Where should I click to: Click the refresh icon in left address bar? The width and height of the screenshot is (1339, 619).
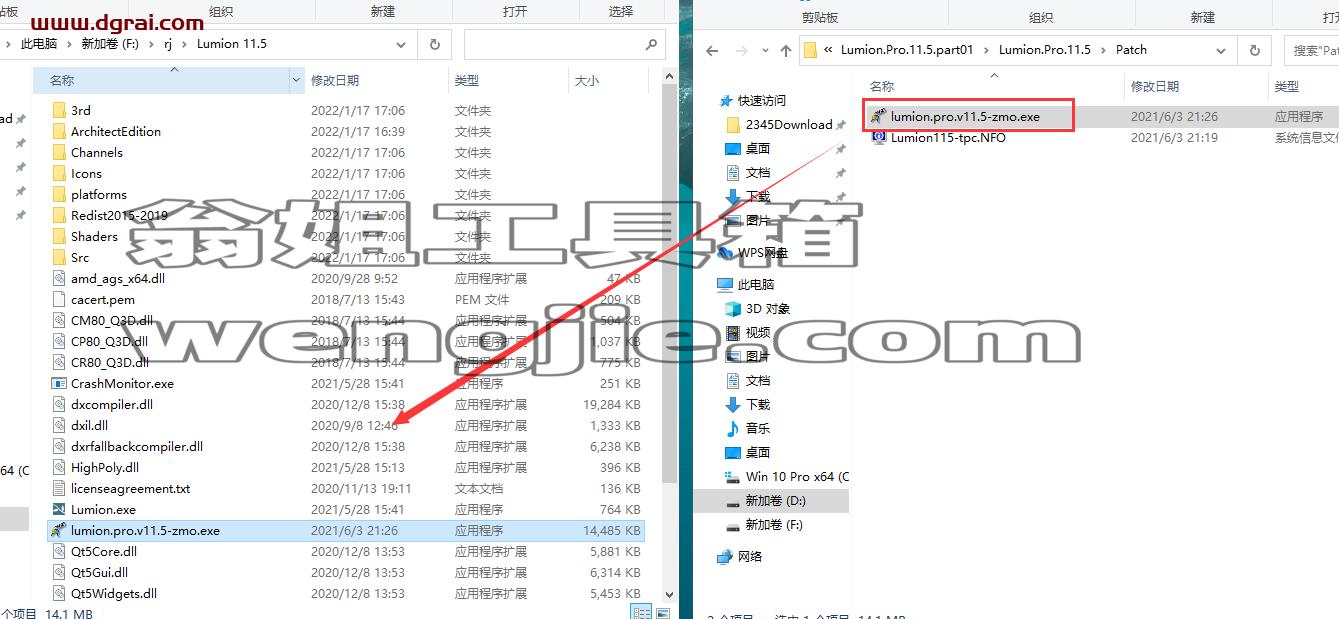[434, 44]
